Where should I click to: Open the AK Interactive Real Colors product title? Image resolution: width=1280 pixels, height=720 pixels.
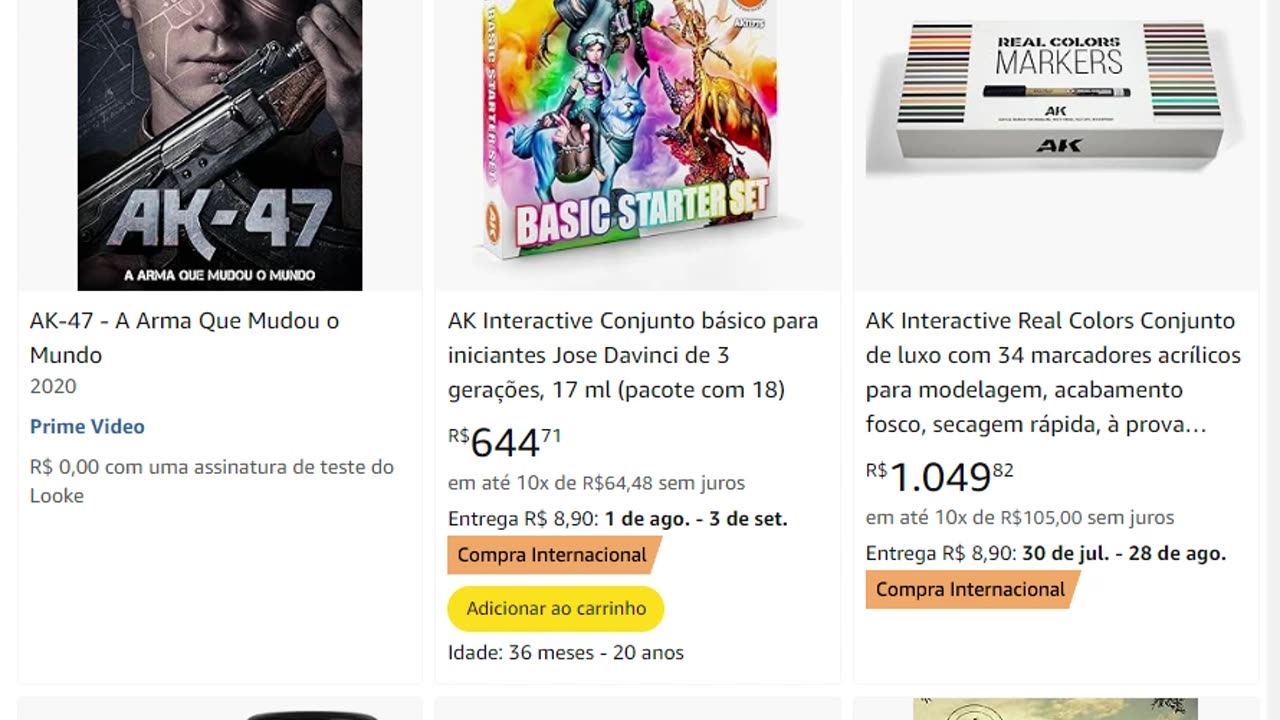[x=1053, y=372]
